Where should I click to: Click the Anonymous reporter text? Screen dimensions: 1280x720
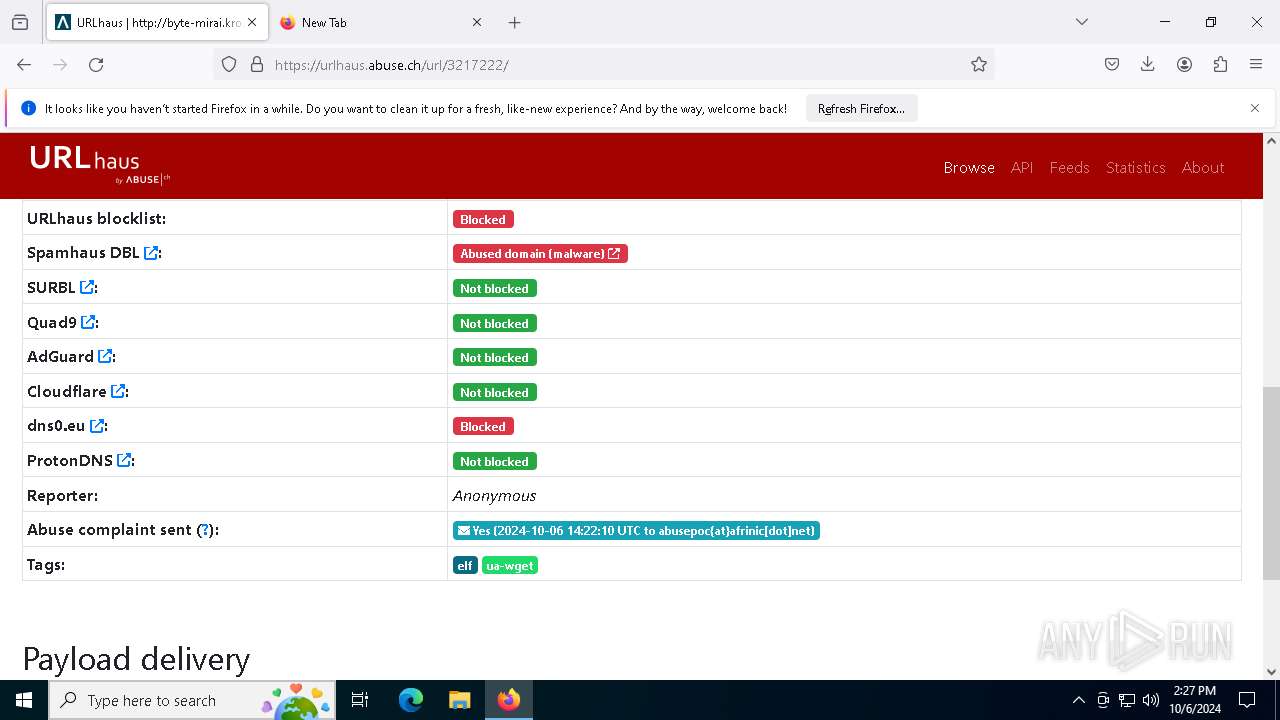point(494,496)
